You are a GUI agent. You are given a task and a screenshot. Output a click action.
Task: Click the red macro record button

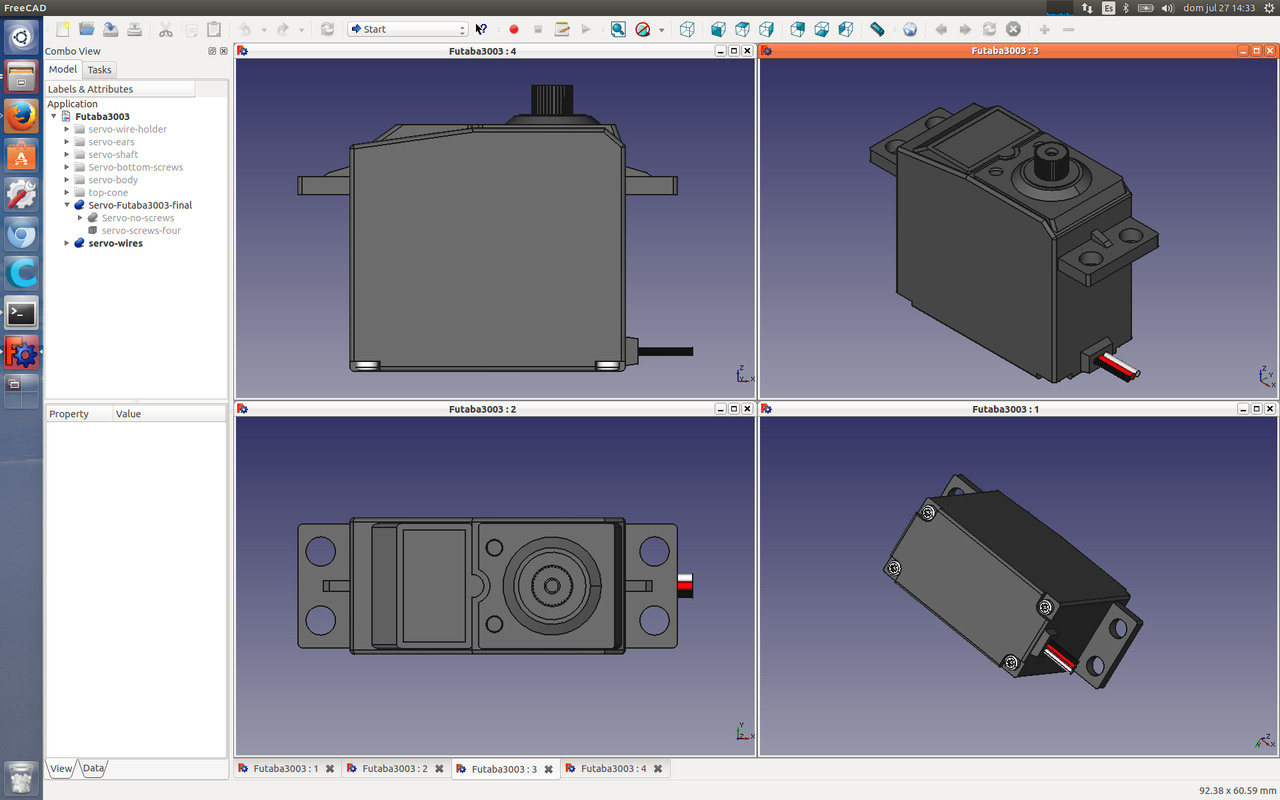pos(514,30)
